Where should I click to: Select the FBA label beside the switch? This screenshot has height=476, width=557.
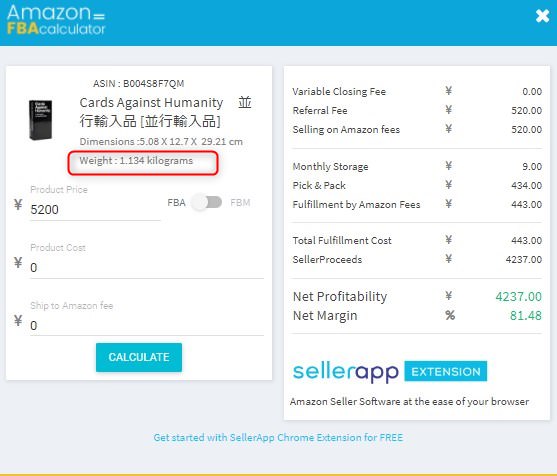[177, 203]
